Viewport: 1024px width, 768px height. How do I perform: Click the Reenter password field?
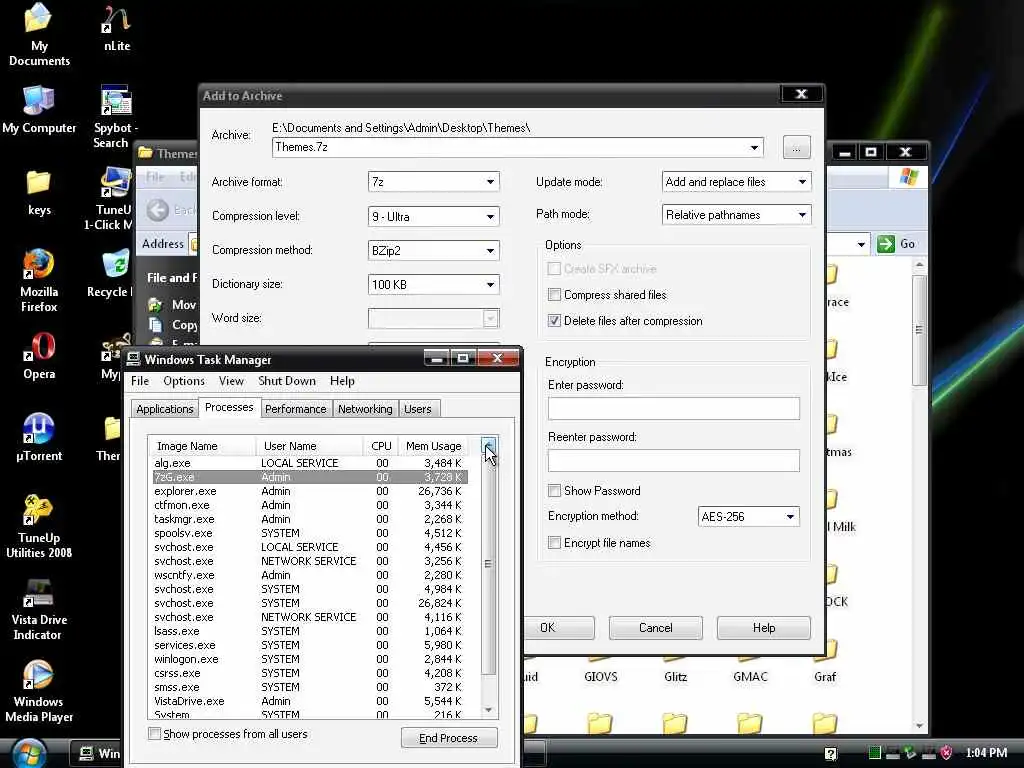point(673,460)
